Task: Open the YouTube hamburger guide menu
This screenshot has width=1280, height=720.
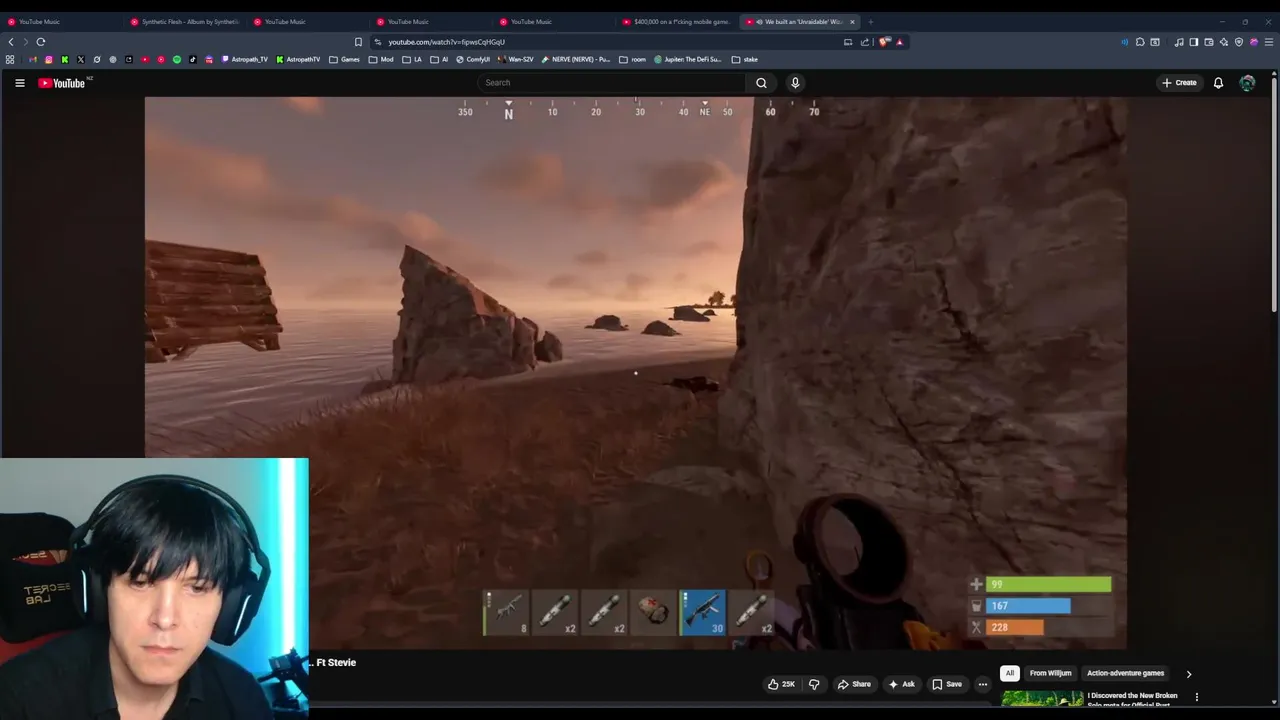Action: pyautogui.click(x=20, y=83)
